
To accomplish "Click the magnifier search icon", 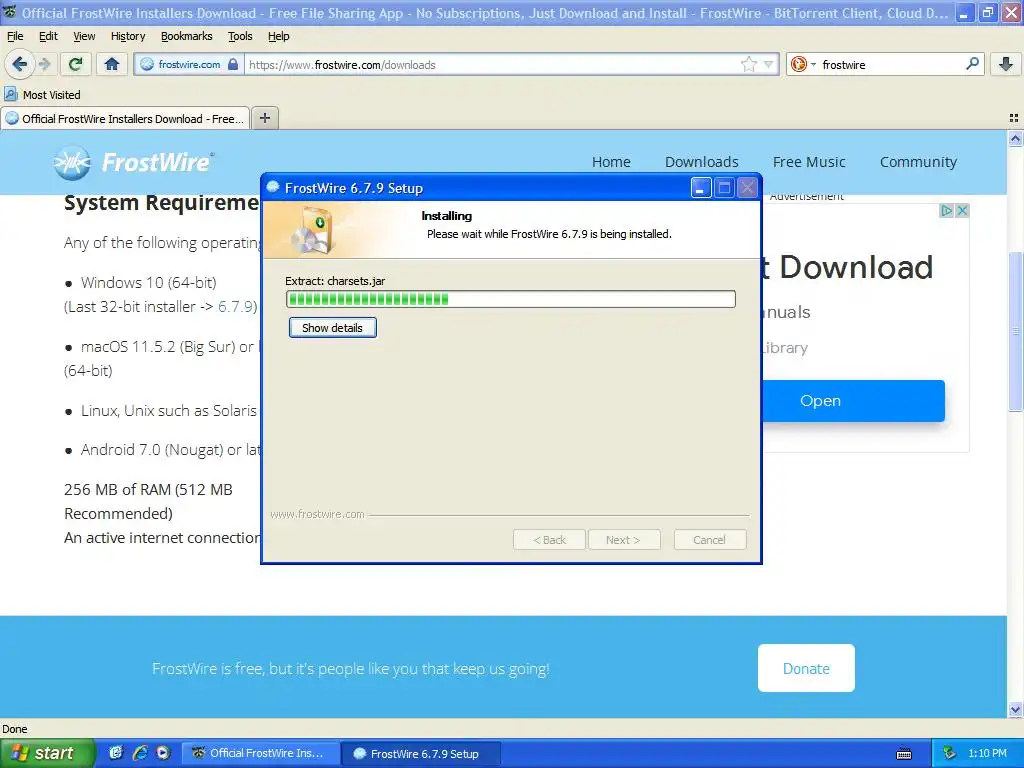I will 972,64.
